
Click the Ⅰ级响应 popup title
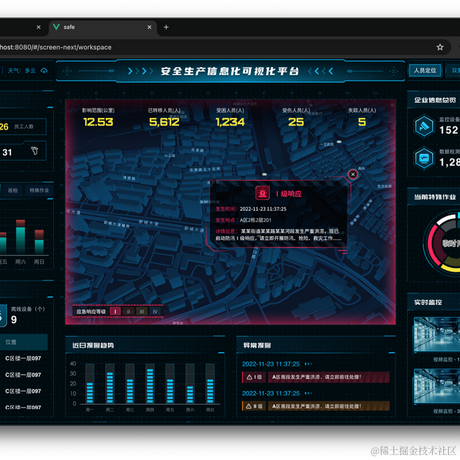pyautogui.click(x=289, y=194)
